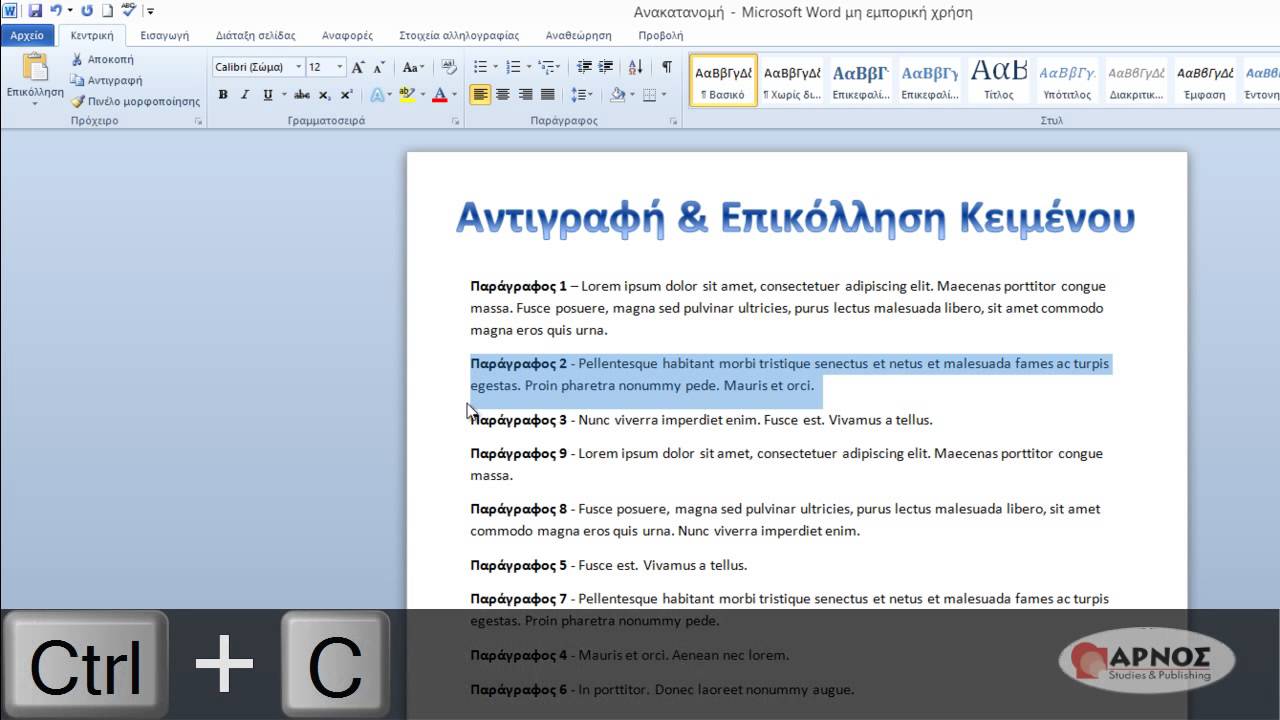Click the Grow Font icon
The width and height of the screenshot is (1280, 720).
[x=358, y=67]
